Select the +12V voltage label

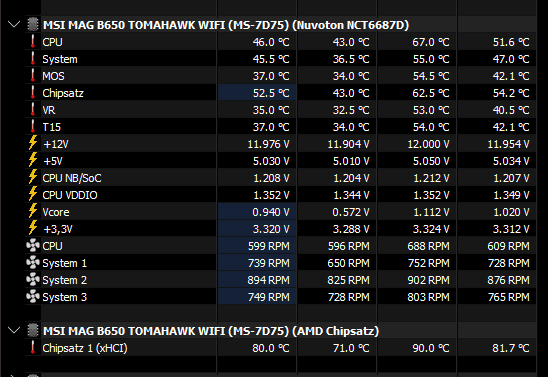56,144
